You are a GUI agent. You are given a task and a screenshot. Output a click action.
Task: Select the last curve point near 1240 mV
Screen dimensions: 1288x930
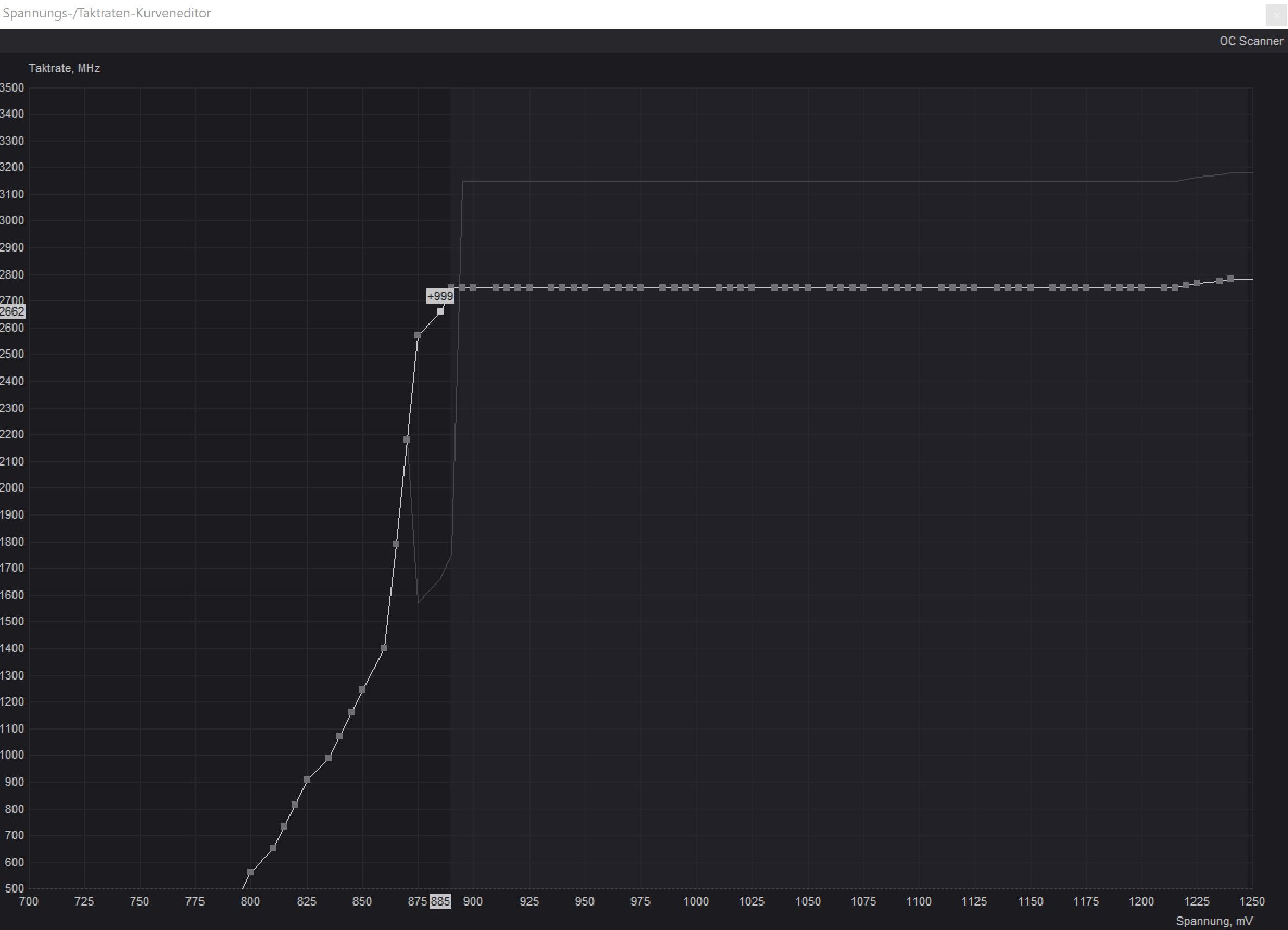point(1230,279)
